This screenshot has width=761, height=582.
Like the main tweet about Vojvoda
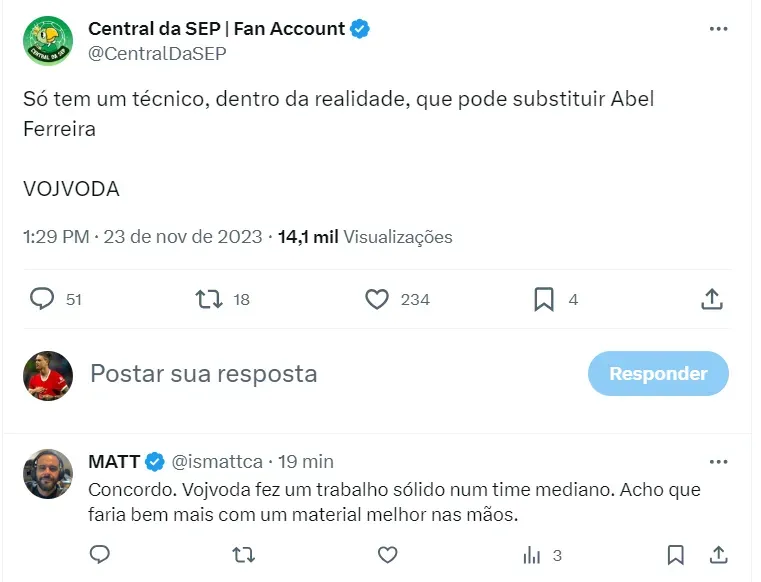(376, 298)
